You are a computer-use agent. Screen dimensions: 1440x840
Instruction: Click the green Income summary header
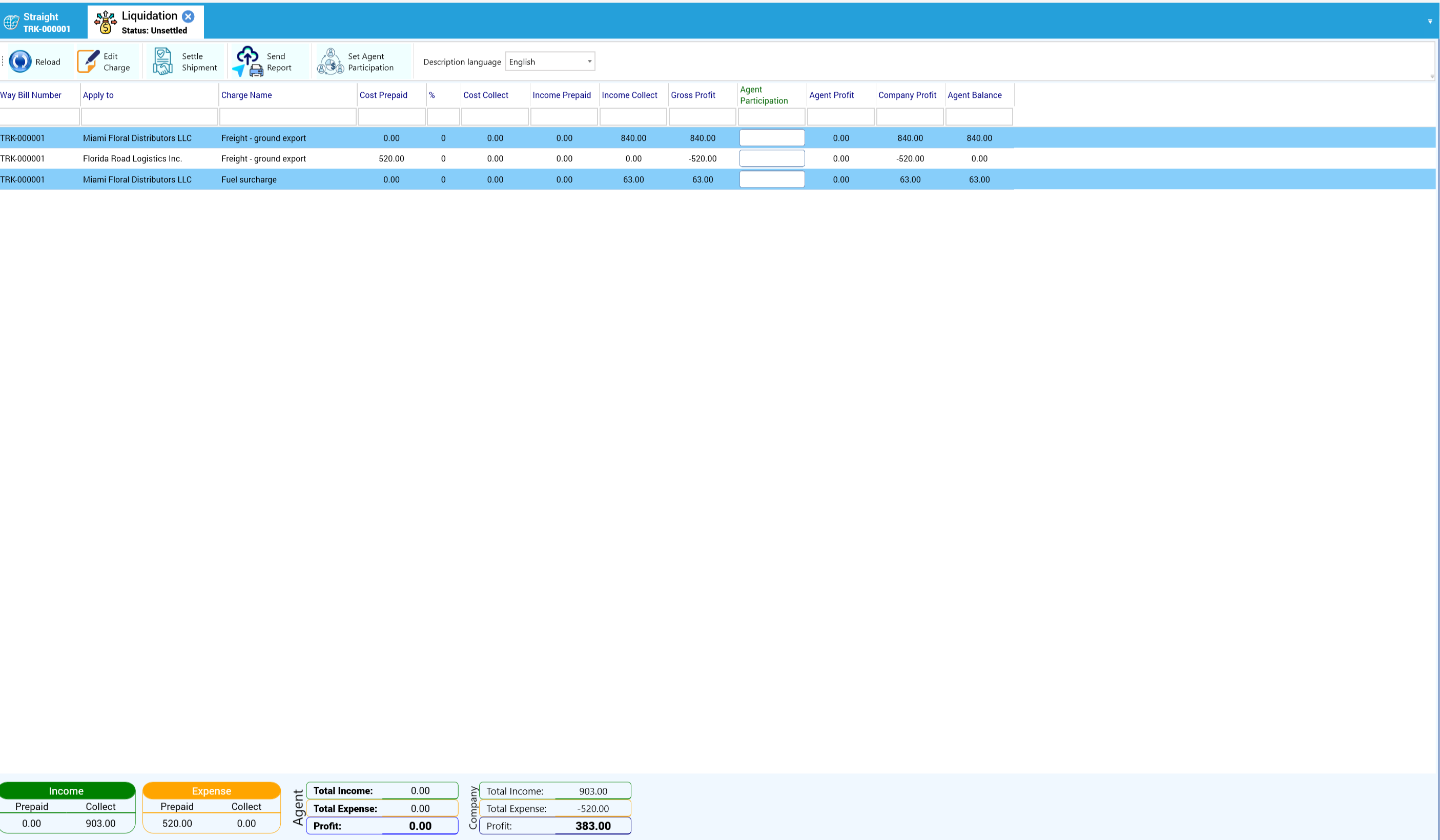pos(67,790)
